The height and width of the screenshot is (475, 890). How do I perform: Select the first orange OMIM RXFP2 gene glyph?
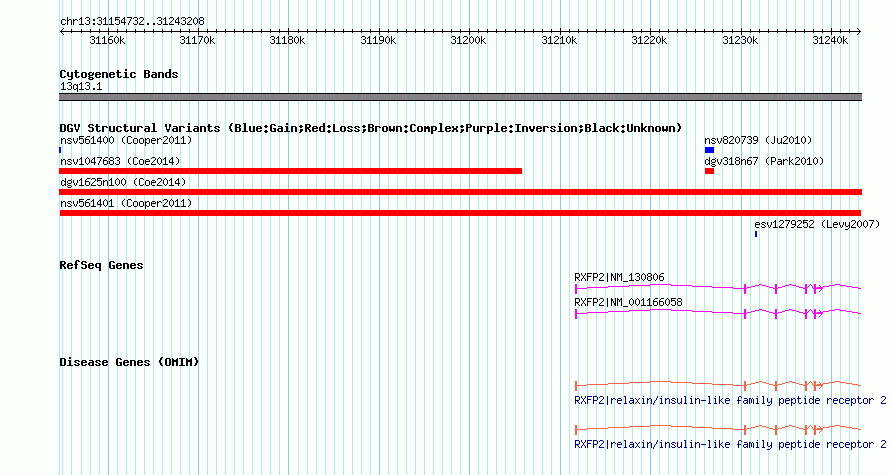pyautogui.click(x=718, y=385)
